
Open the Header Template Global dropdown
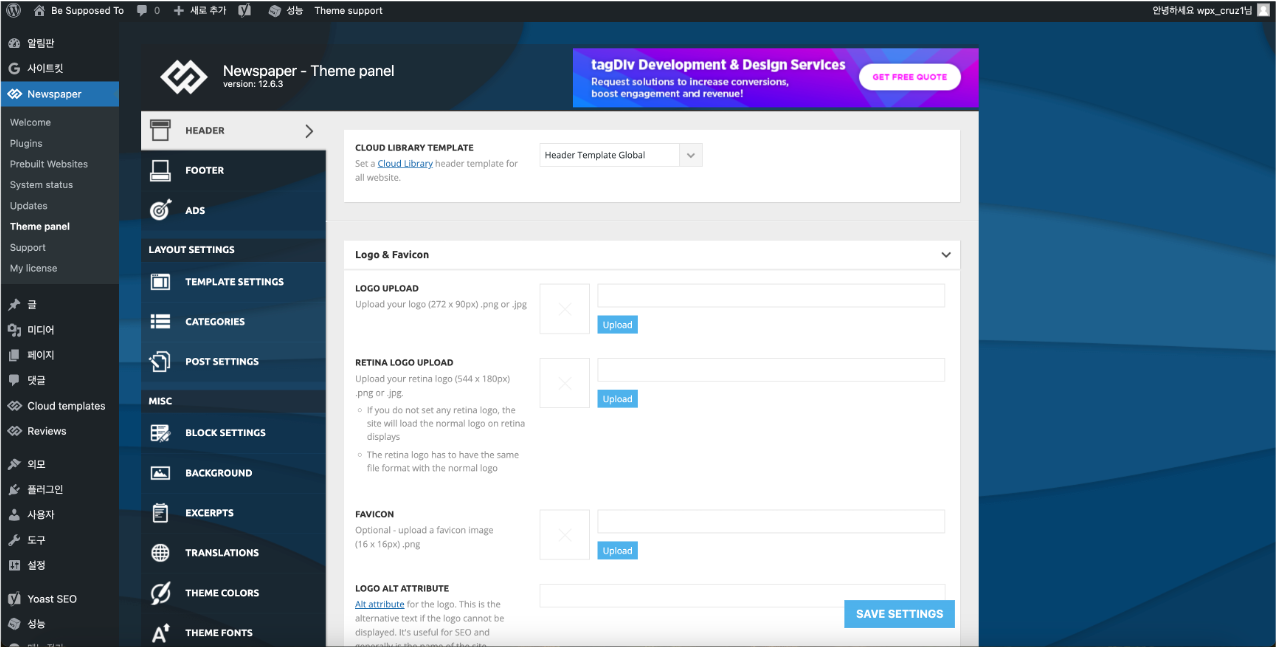621,155
